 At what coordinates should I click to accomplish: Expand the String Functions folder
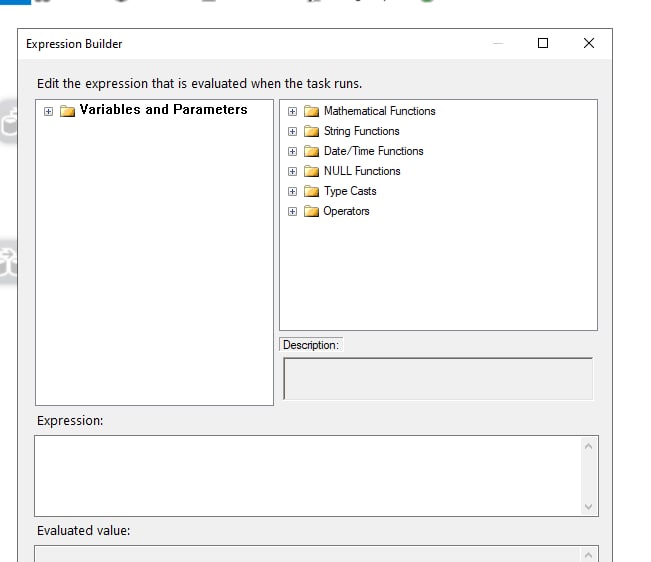click(292, 131)
